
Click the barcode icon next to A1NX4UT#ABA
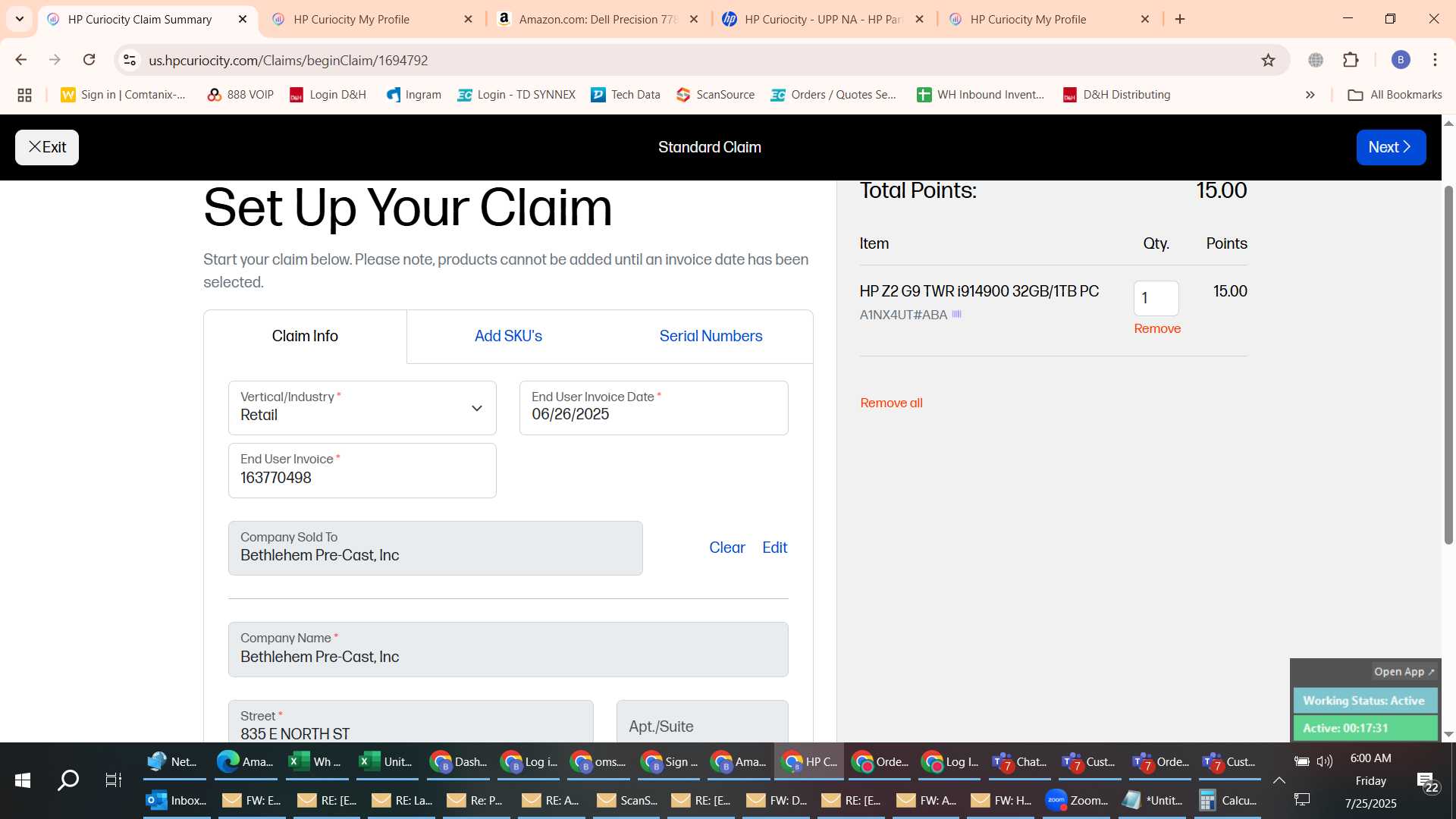coord(957,314)
